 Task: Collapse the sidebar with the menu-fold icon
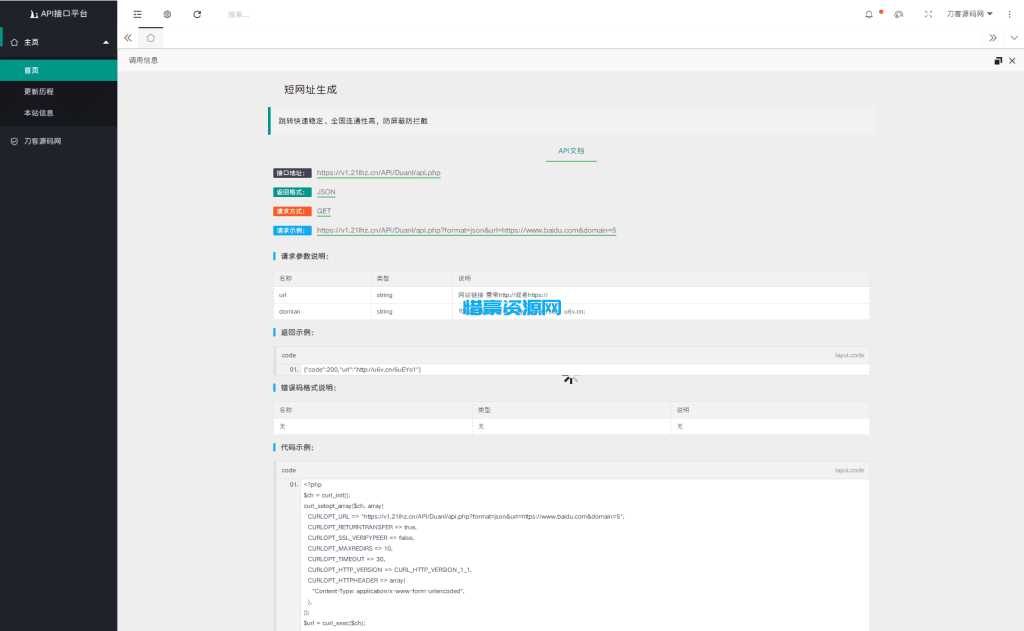tap(137, 14)
